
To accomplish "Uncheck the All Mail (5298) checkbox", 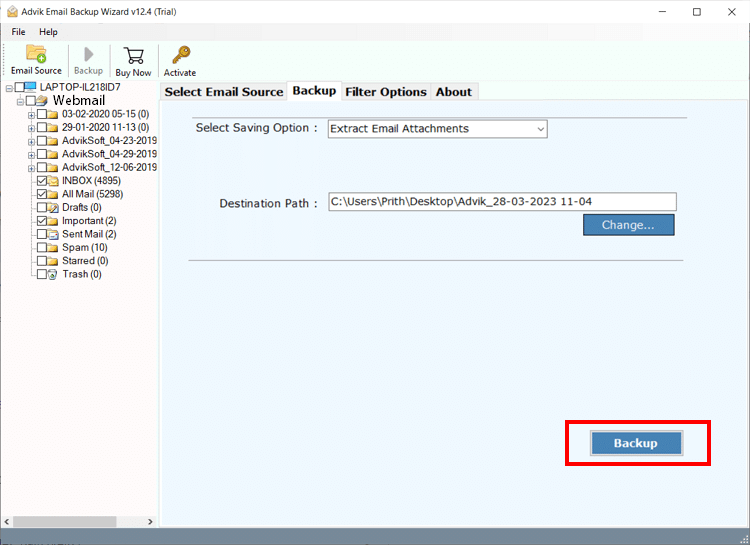I will pos(42,194).
